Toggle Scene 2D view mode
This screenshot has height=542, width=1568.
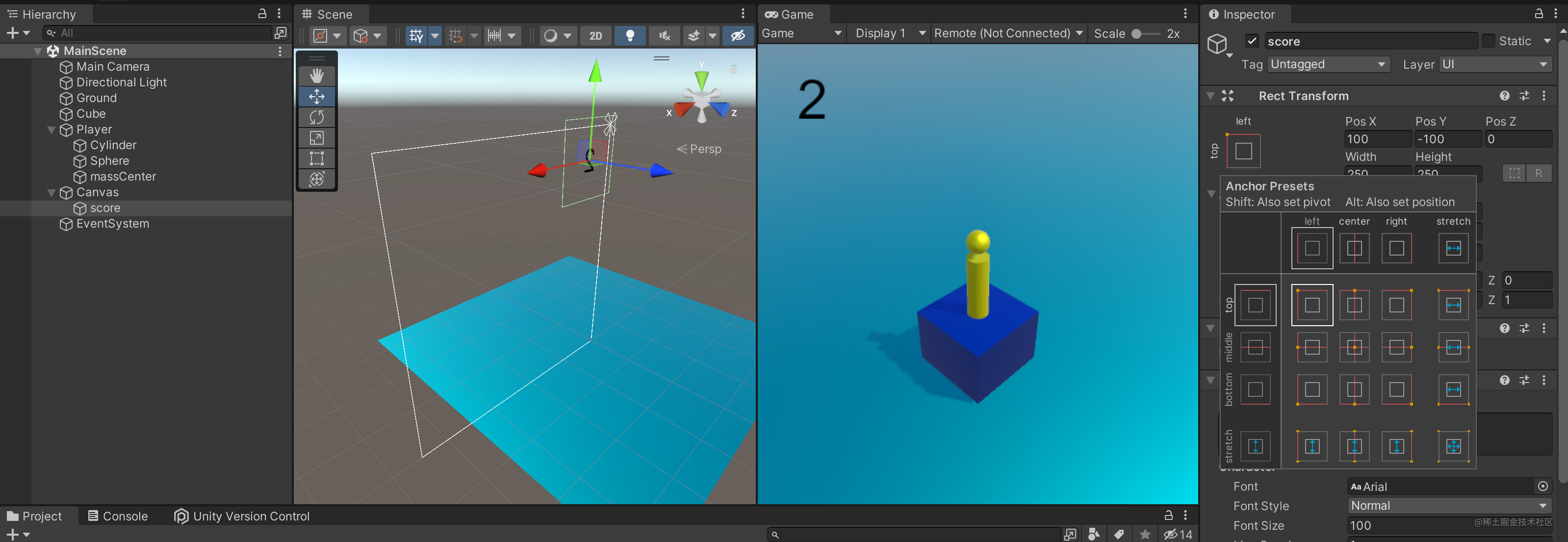[595, 36]
